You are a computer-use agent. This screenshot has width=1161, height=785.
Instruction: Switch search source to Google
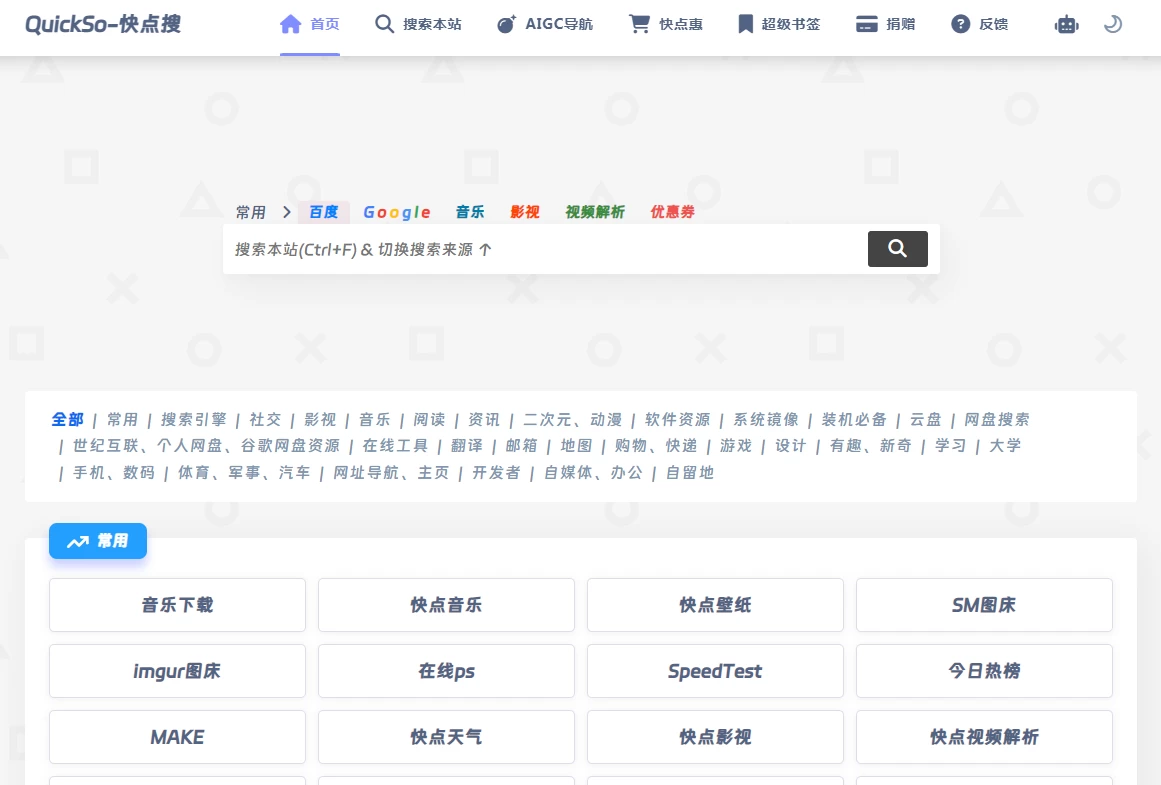point(397,211)
